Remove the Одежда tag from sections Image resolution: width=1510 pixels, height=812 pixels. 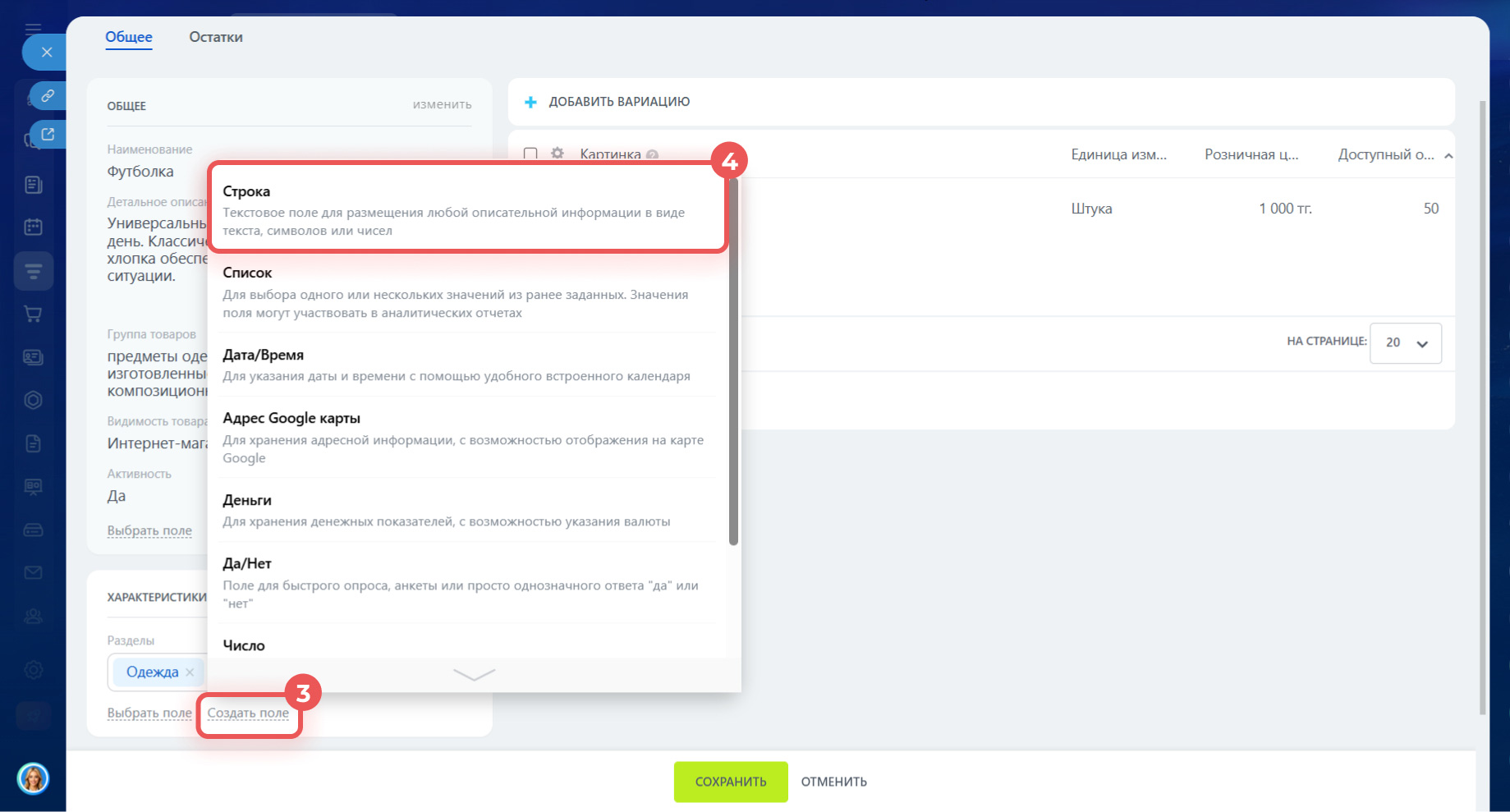click(x=190, y=672)
